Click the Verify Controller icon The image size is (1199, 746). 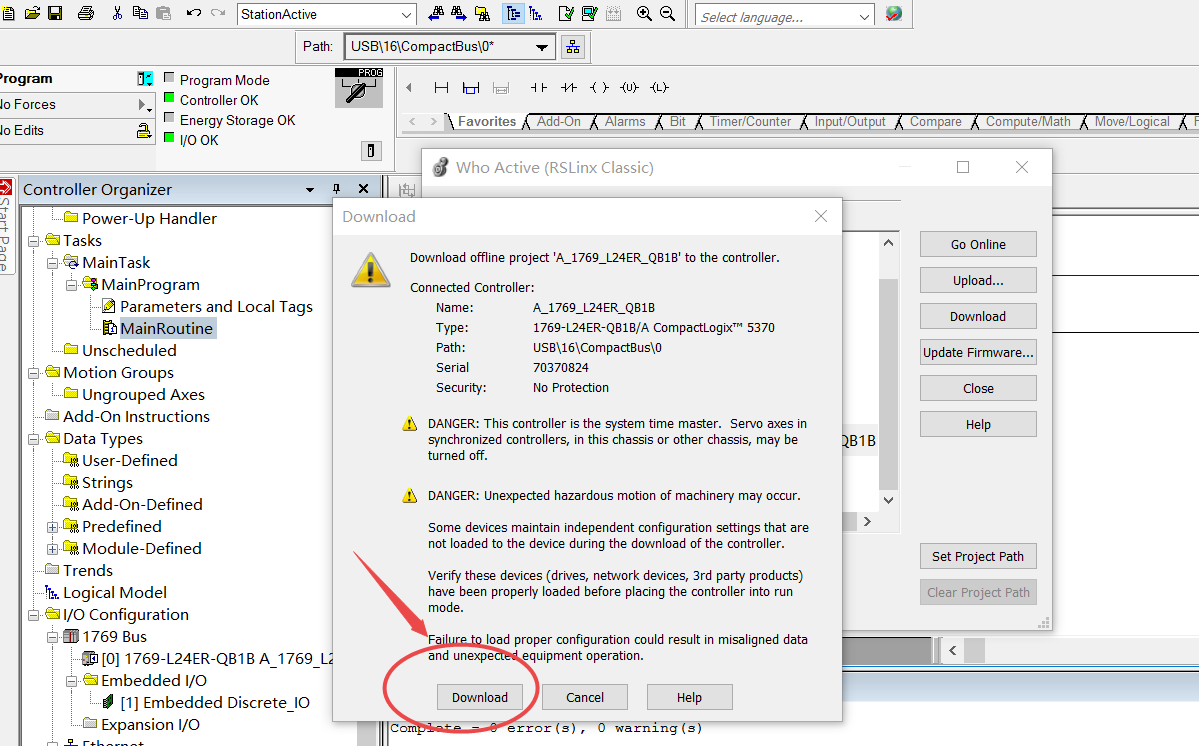(589, 14)
